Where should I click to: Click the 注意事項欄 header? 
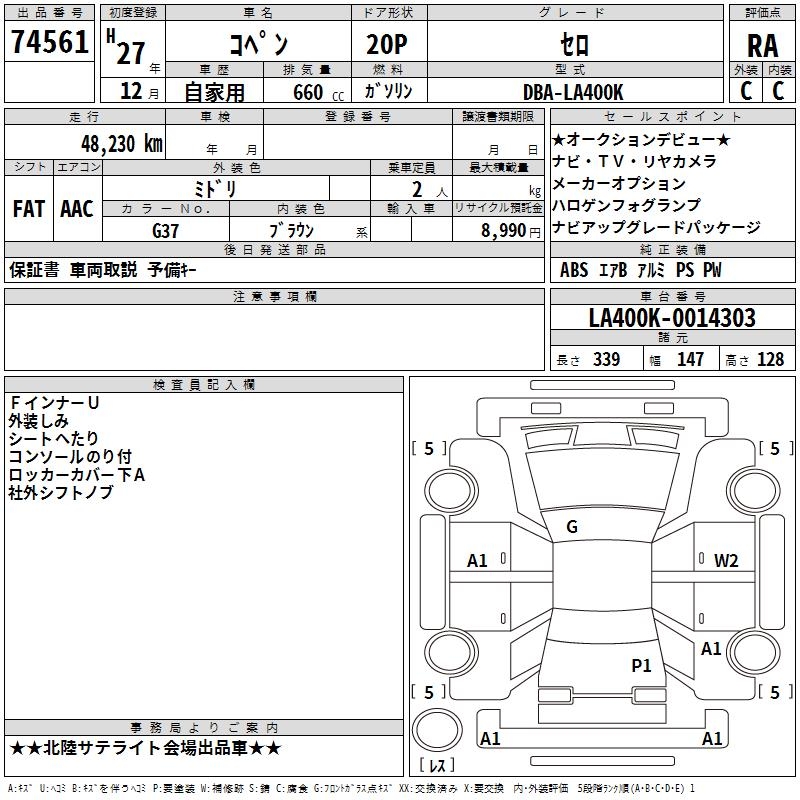[275, 297]
